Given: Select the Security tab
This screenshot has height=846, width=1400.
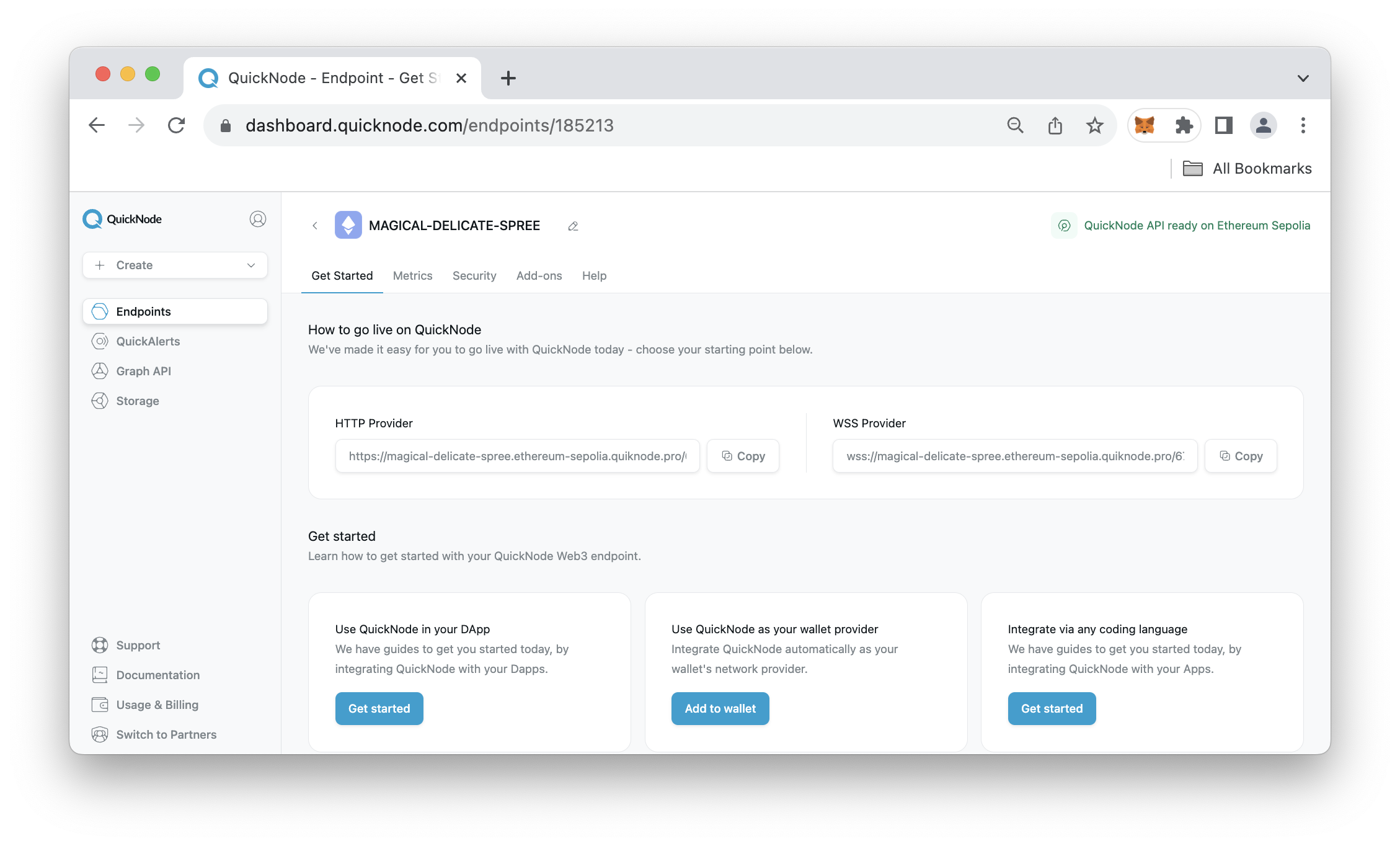Looking at the screenshot, I should 474,276.
